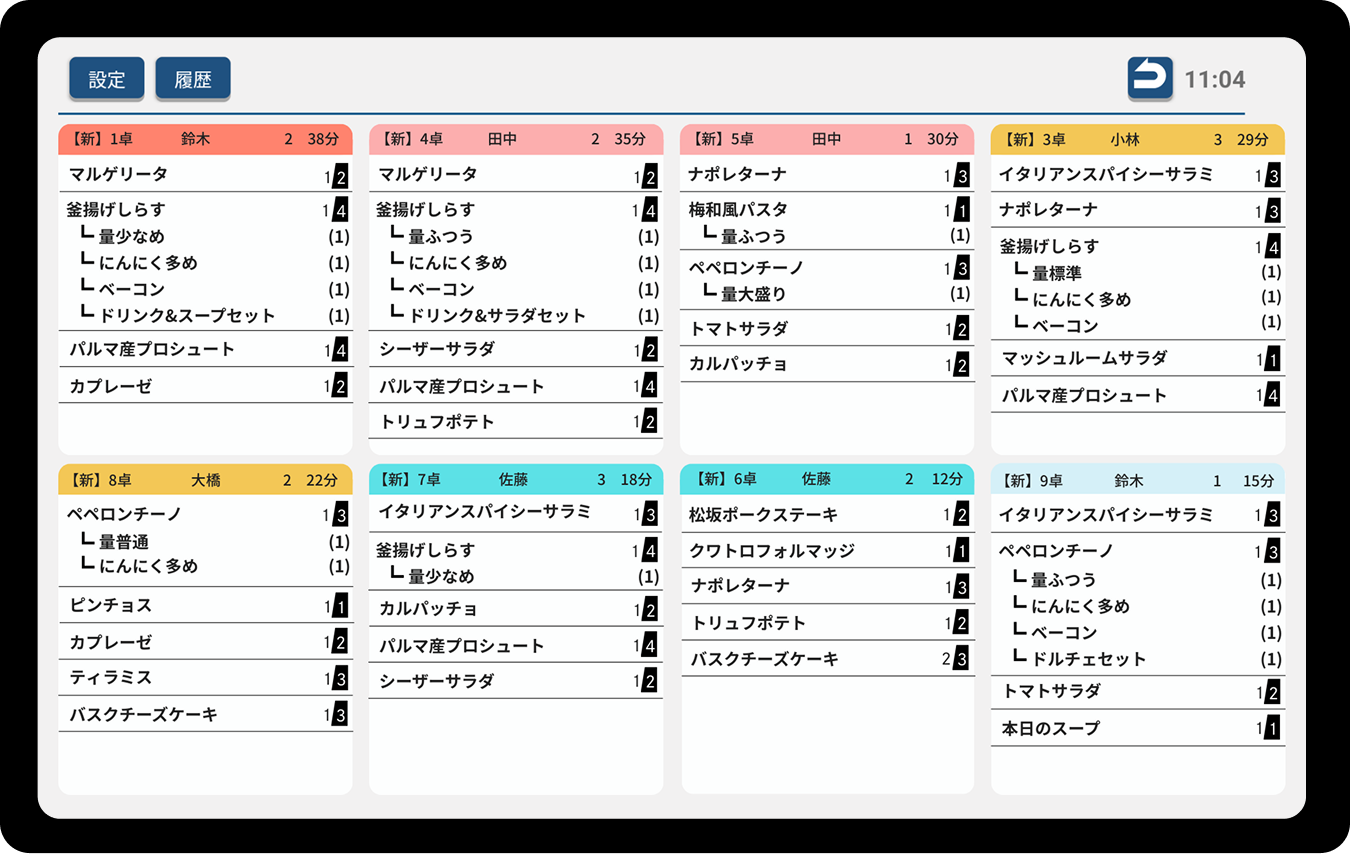
Task: Open the 設定 settings button
Action: pyautogui.click(x=107, y=80)
